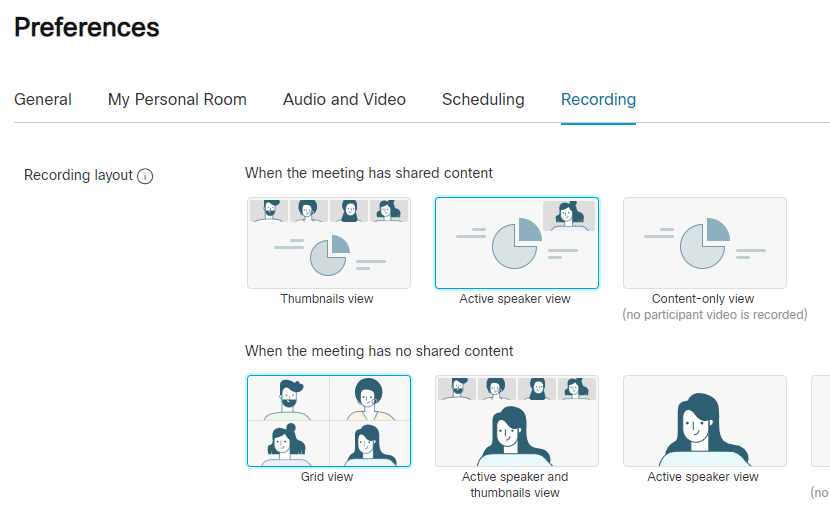Select the Grid view layout

(329, 421)
